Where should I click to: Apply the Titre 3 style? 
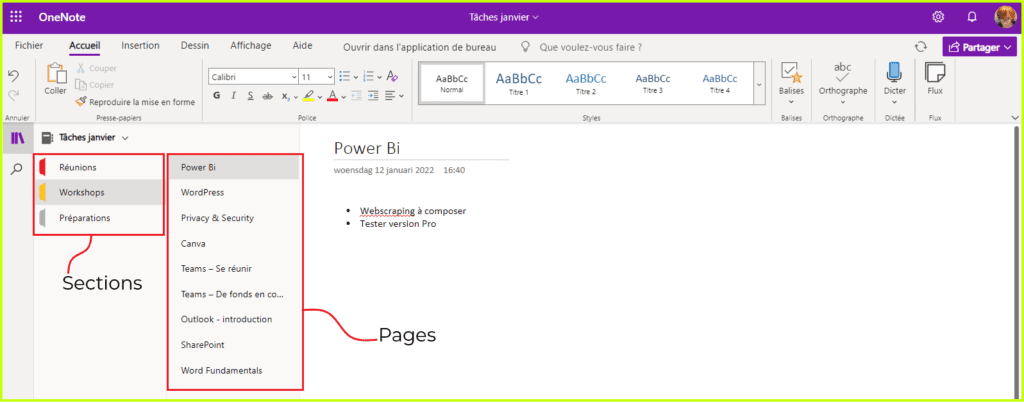pos(653,83)
